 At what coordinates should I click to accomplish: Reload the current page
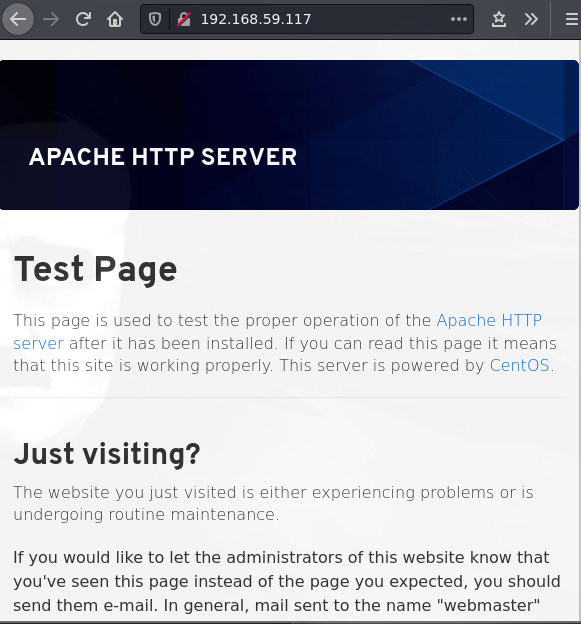pyautogui.click(x=83, y=19)
